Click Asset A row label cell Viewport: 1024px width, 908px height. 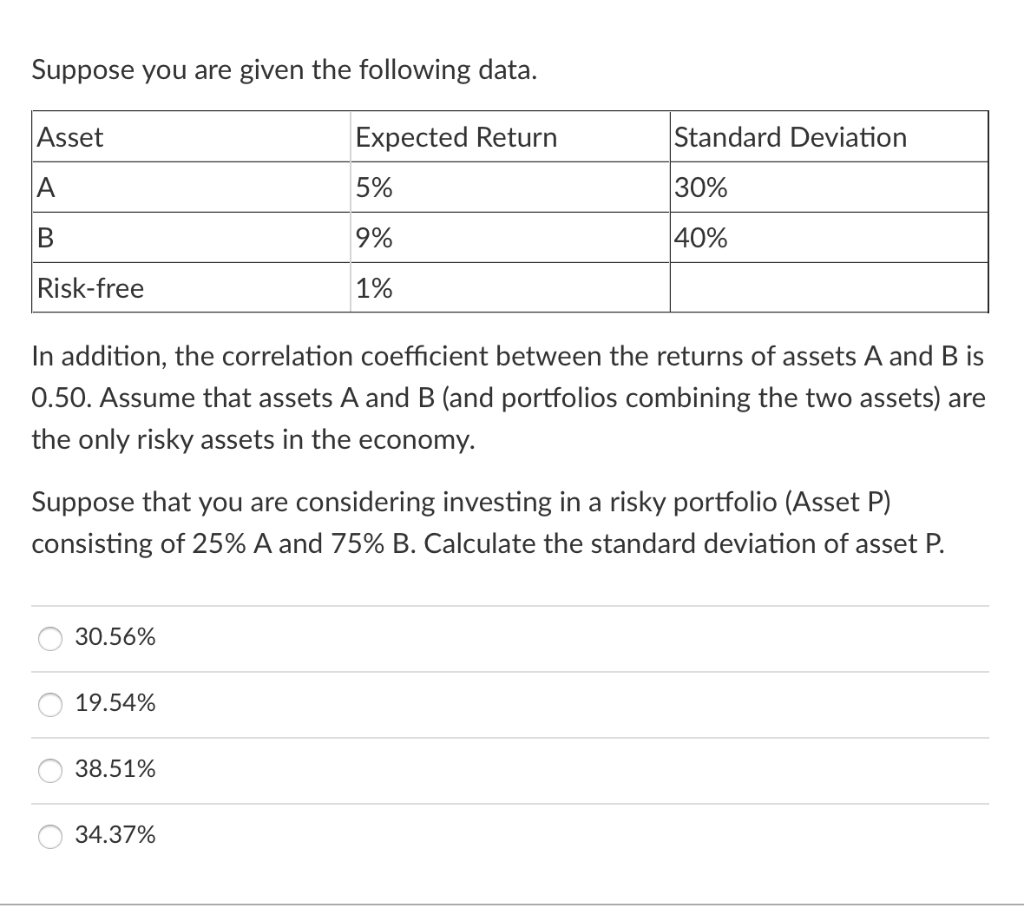(44, 187)
